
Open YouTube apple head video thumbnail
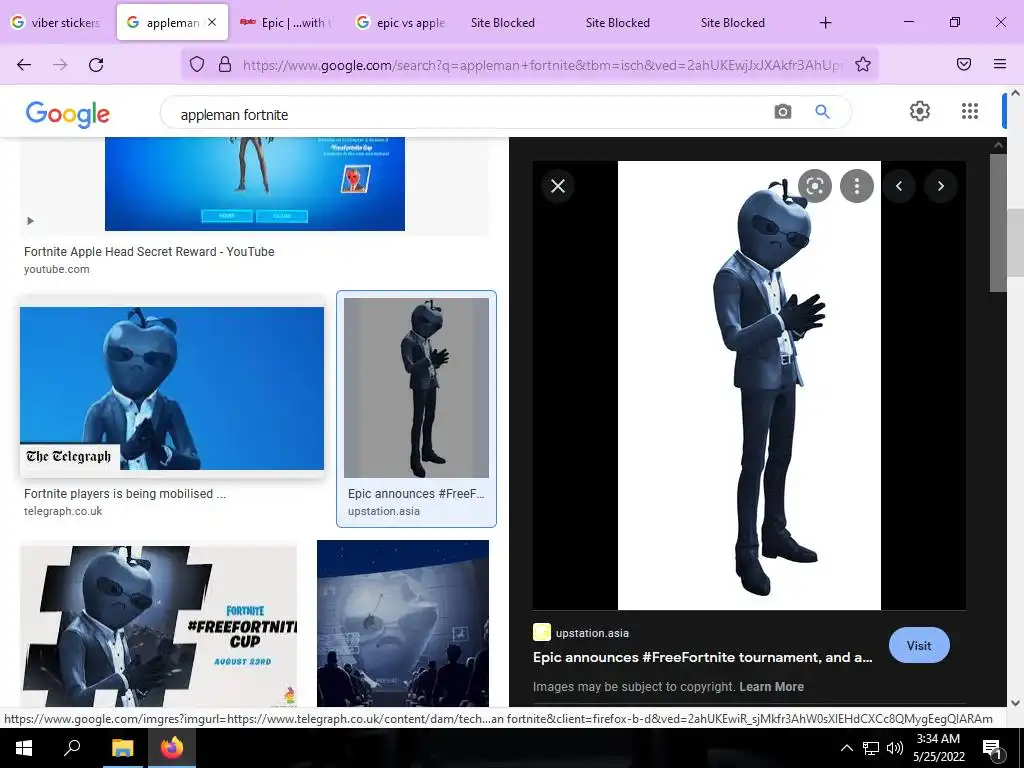pos(255,184)
